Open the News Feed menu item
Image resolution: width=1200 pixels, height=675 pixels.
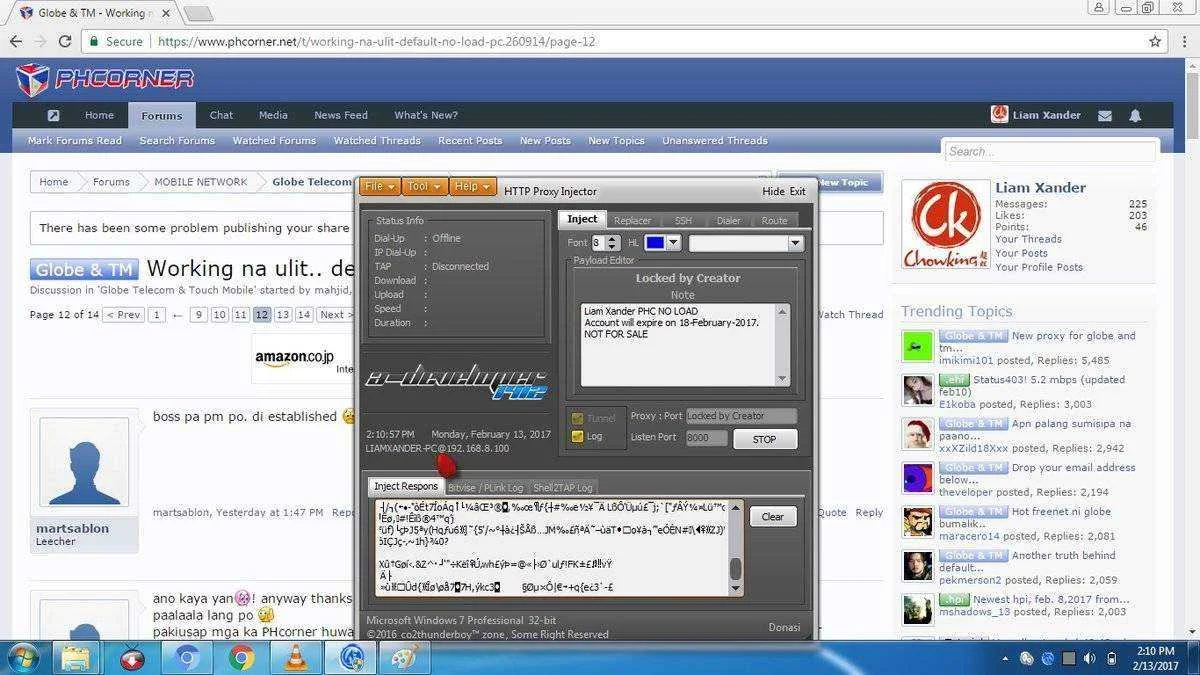pos(341,115)
